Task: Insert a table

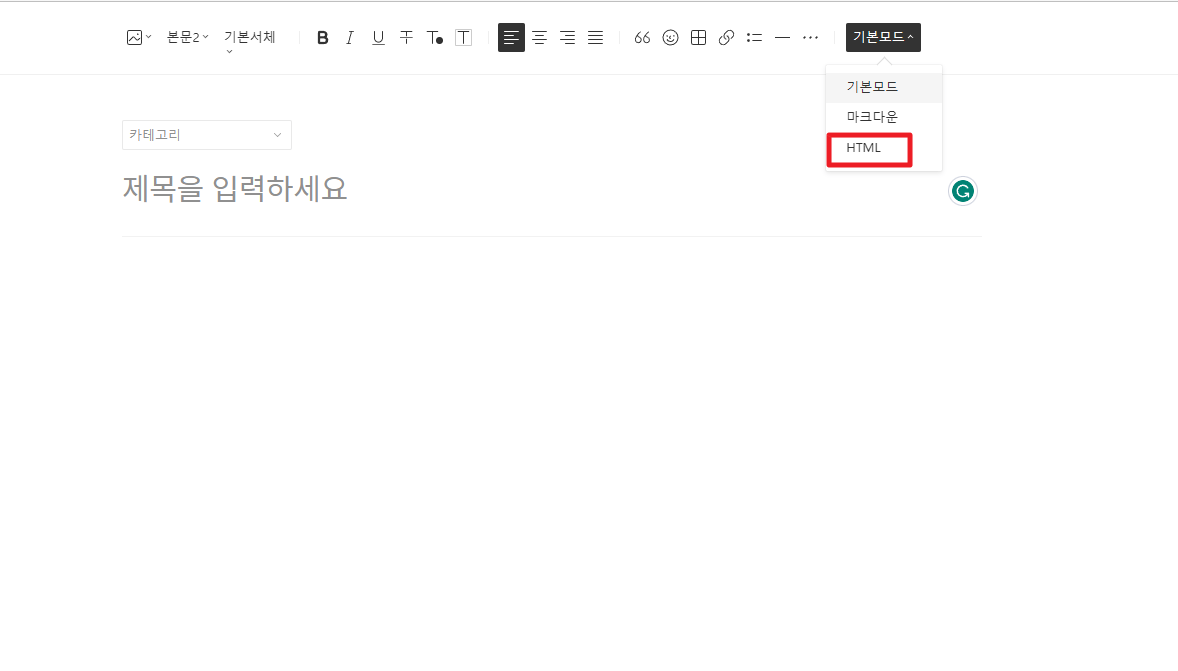Action: point(698,37)
